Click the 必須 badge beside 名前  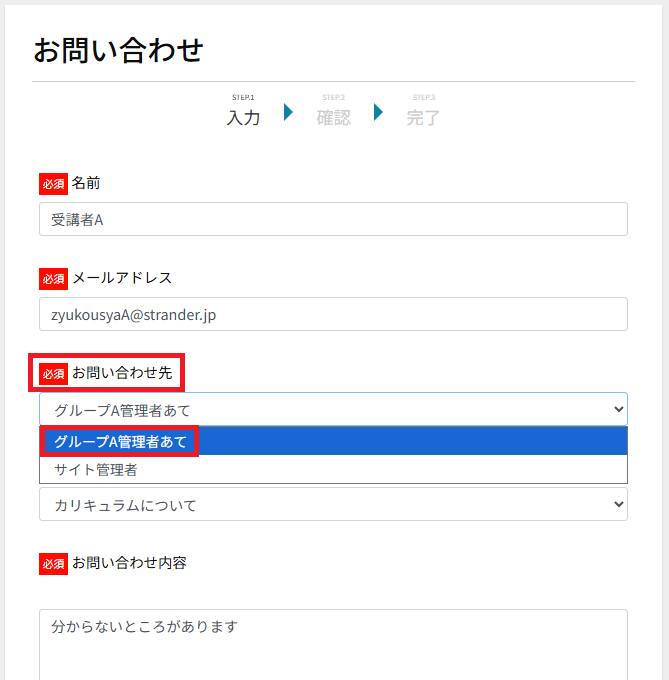point(53,184)
